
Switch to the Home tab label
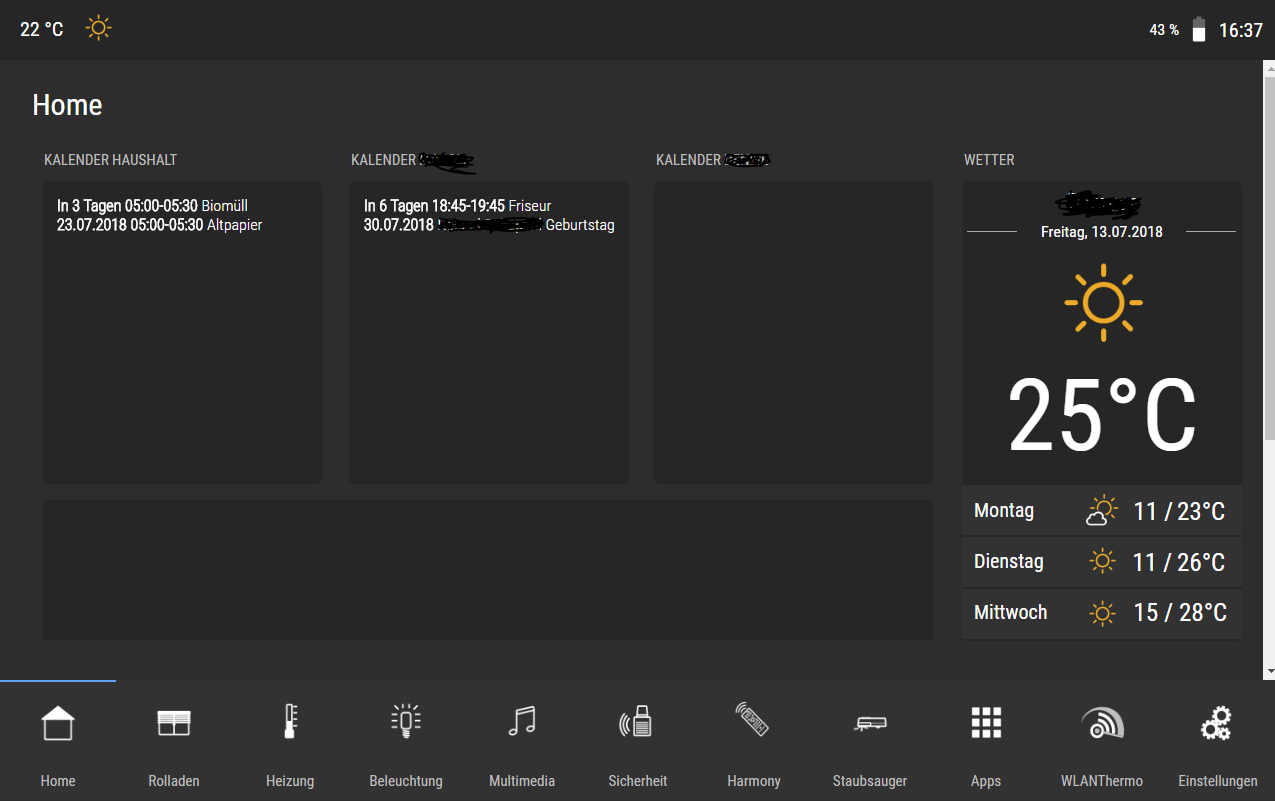58,781
